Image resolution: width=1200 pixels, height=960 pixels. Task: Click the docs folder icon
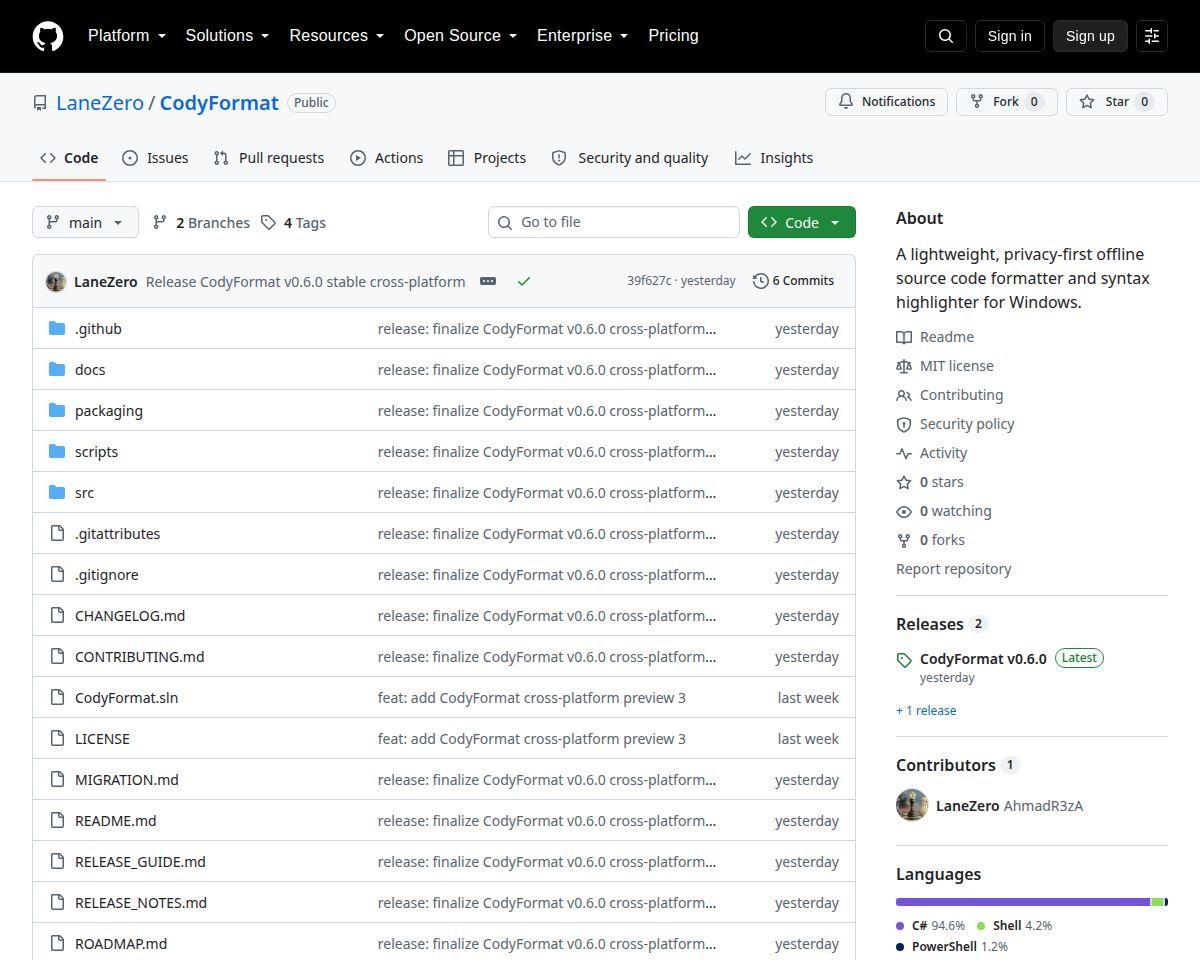[x=57, y=369]
